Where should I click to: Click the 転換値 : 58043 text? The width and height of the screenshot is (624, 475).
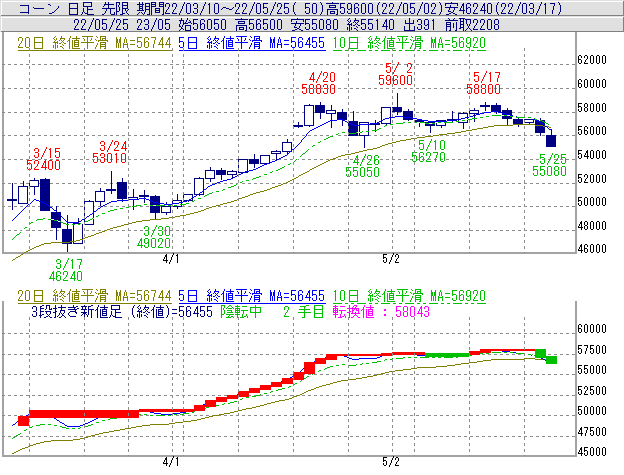click(x=381, y=311)
